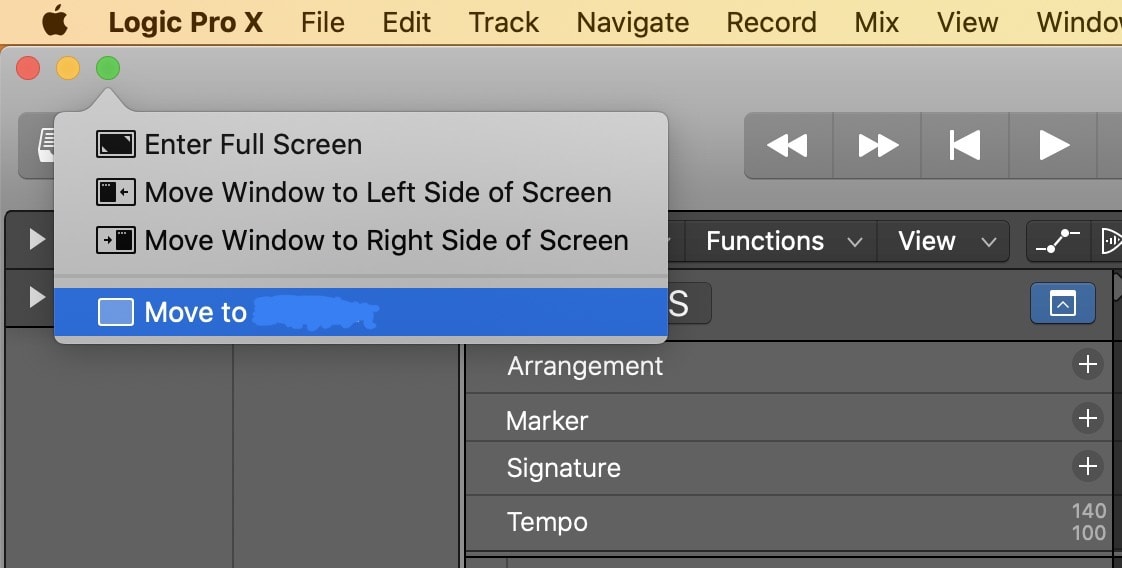Toggle the blue global tracks button
The height and width of the screenshot is (568, 1122).
(1062, 304)
